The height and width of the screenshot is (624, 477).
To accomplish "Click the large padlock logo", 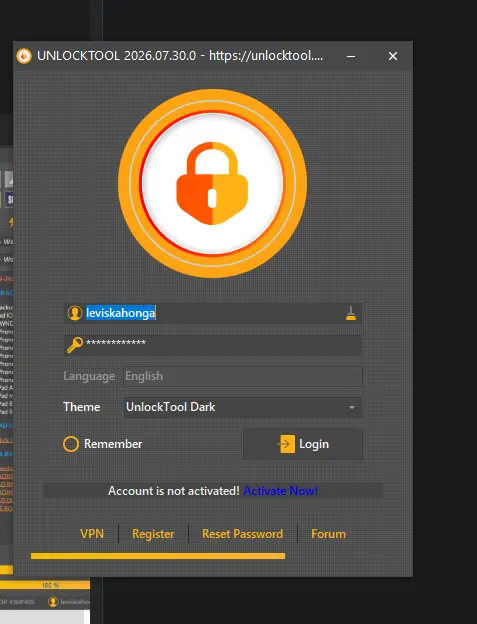I will click(x=212, y=183).
